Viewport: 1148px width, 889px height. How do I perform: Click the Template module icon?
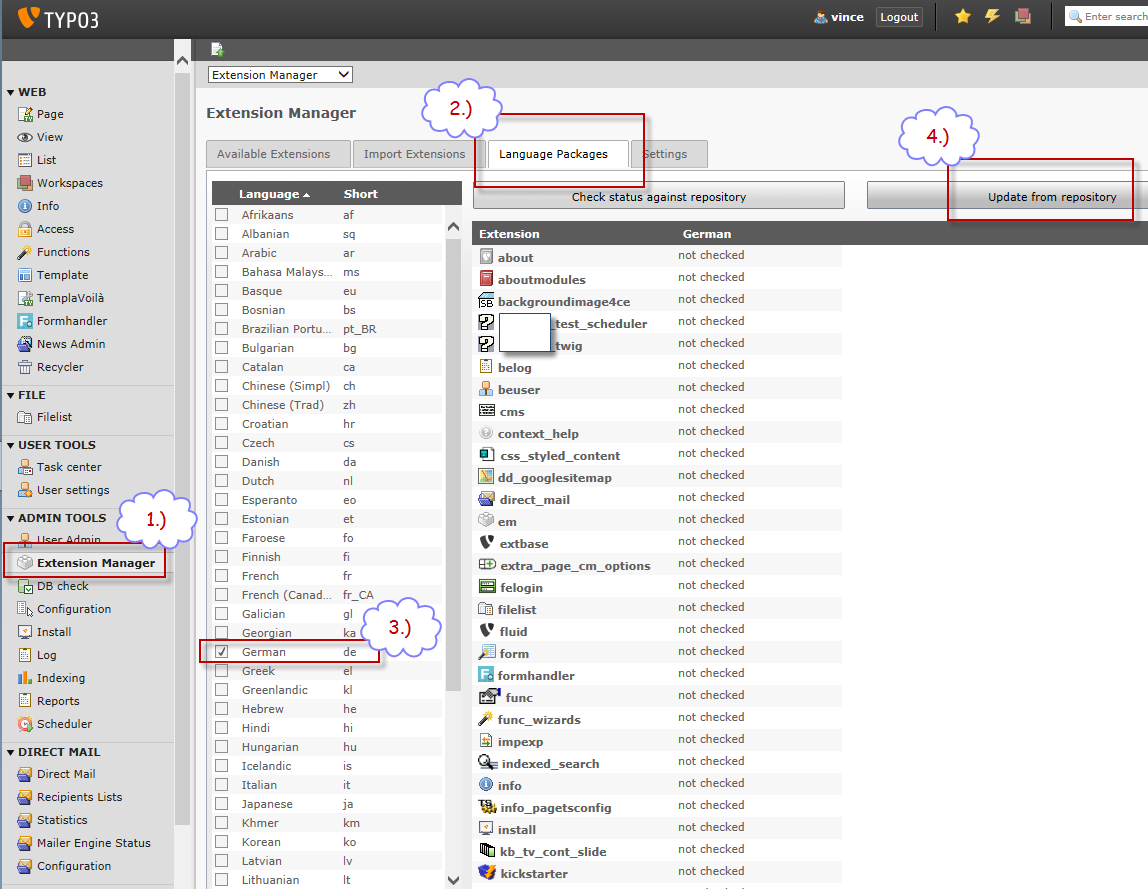25,275
